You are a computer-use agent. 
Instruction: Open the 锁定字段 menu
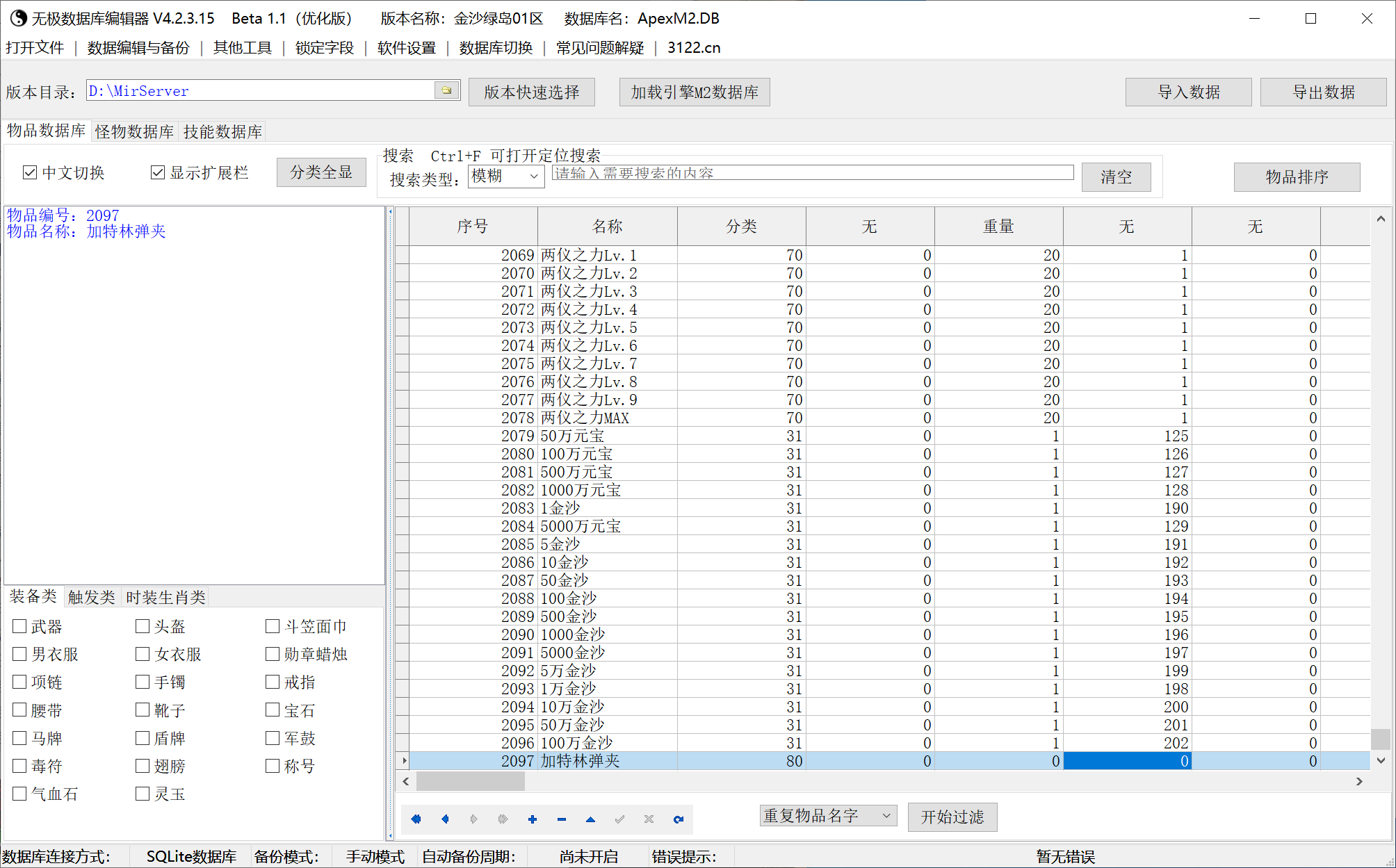tap(325, 47)
